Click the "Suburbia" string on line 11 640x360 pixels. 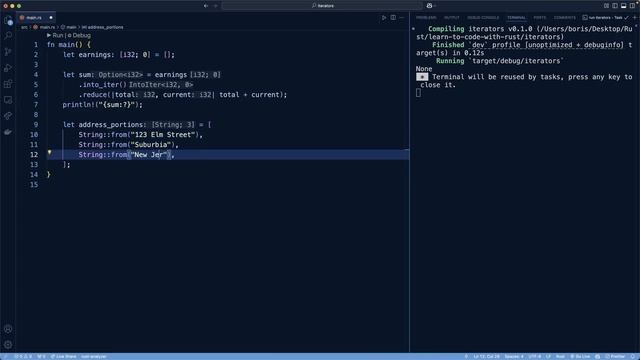[151, 145]
